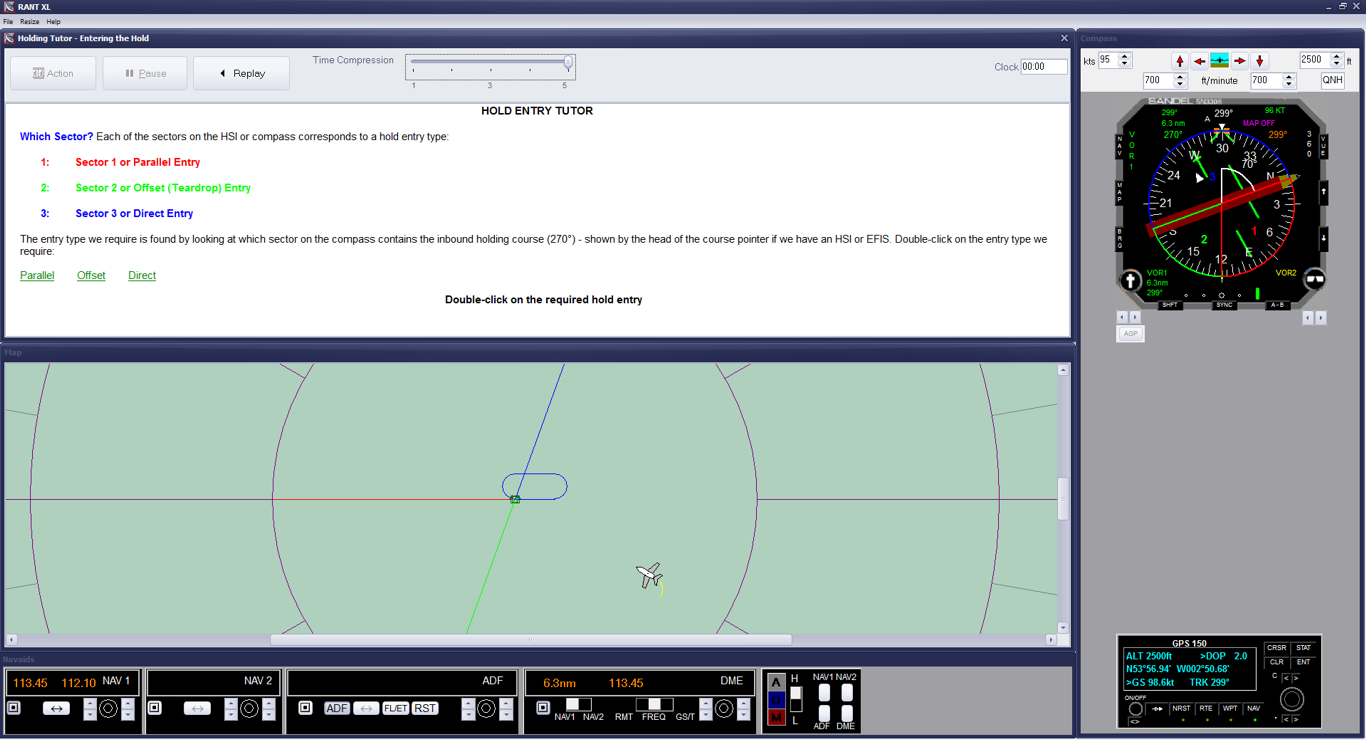Click the ADF tuning rotary knob
The width and height of the screenshot is (1366, 740).
[x=486, y=708]
